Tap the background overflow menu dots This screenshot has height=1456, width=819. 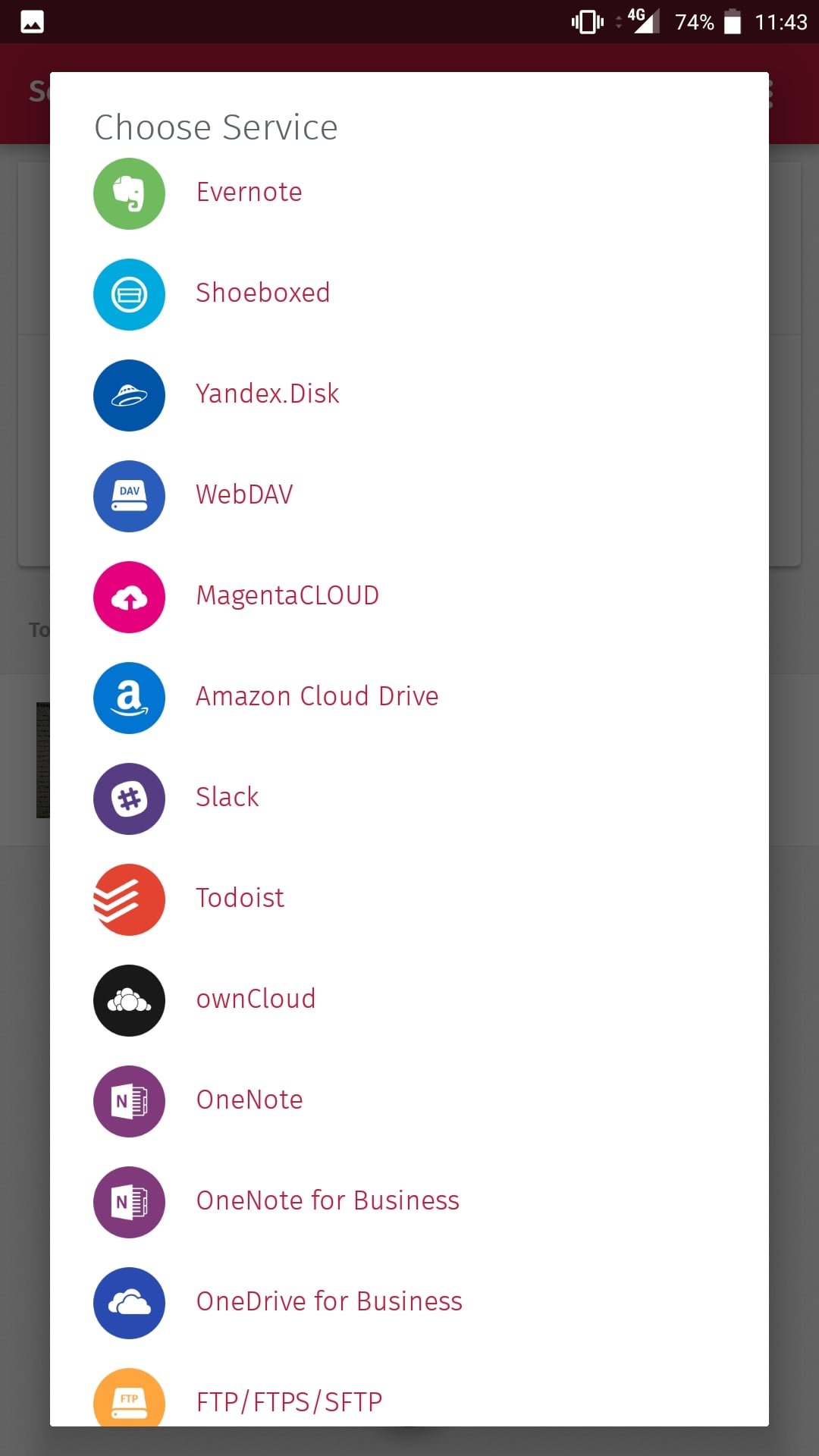[x=770, y=93]
